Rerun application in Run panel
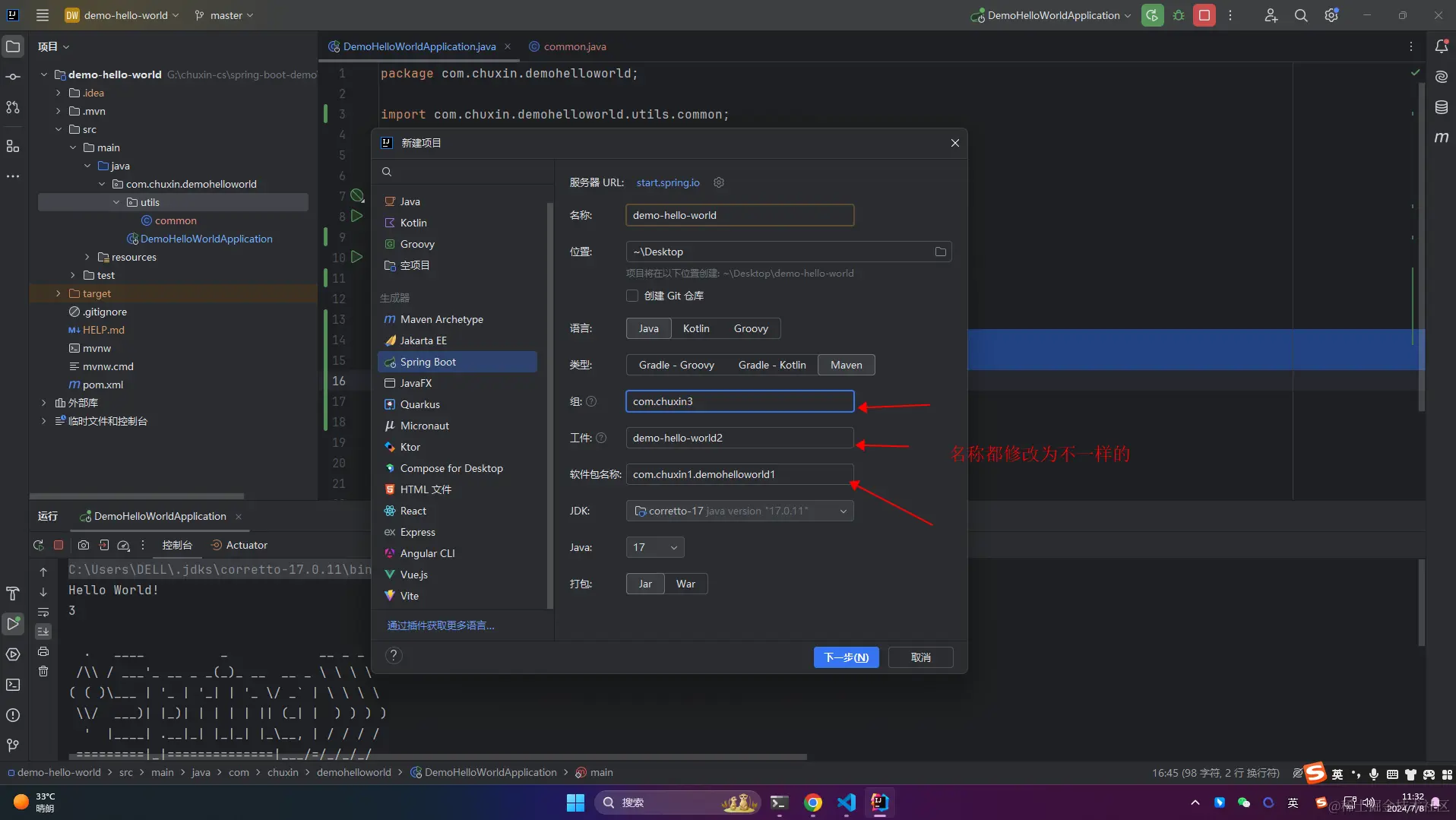This screenshot has height=820, width=1456. pos(39,545)
